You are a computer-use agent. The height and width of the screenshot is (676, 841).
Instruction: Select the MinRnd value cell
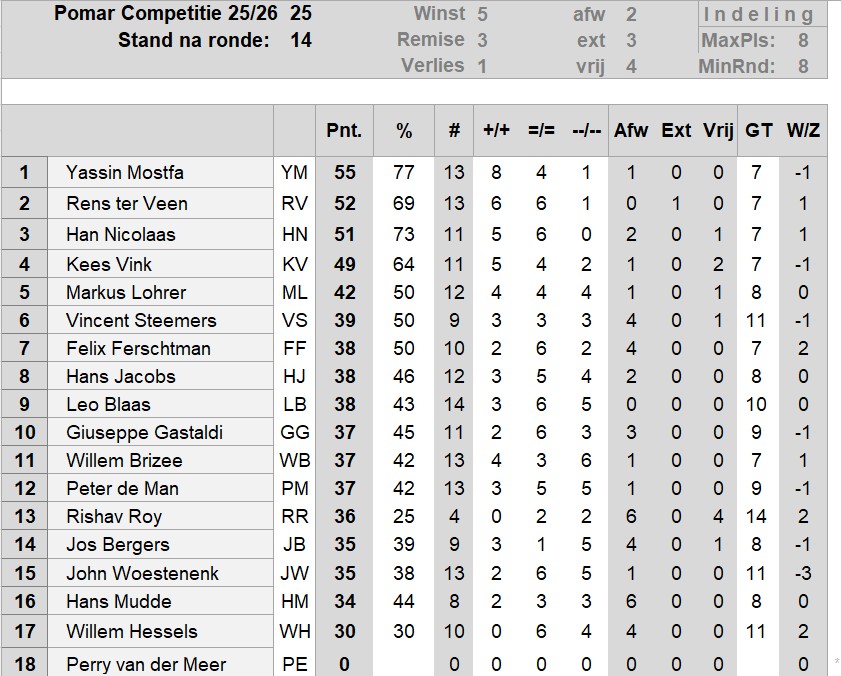coord(803,67)
